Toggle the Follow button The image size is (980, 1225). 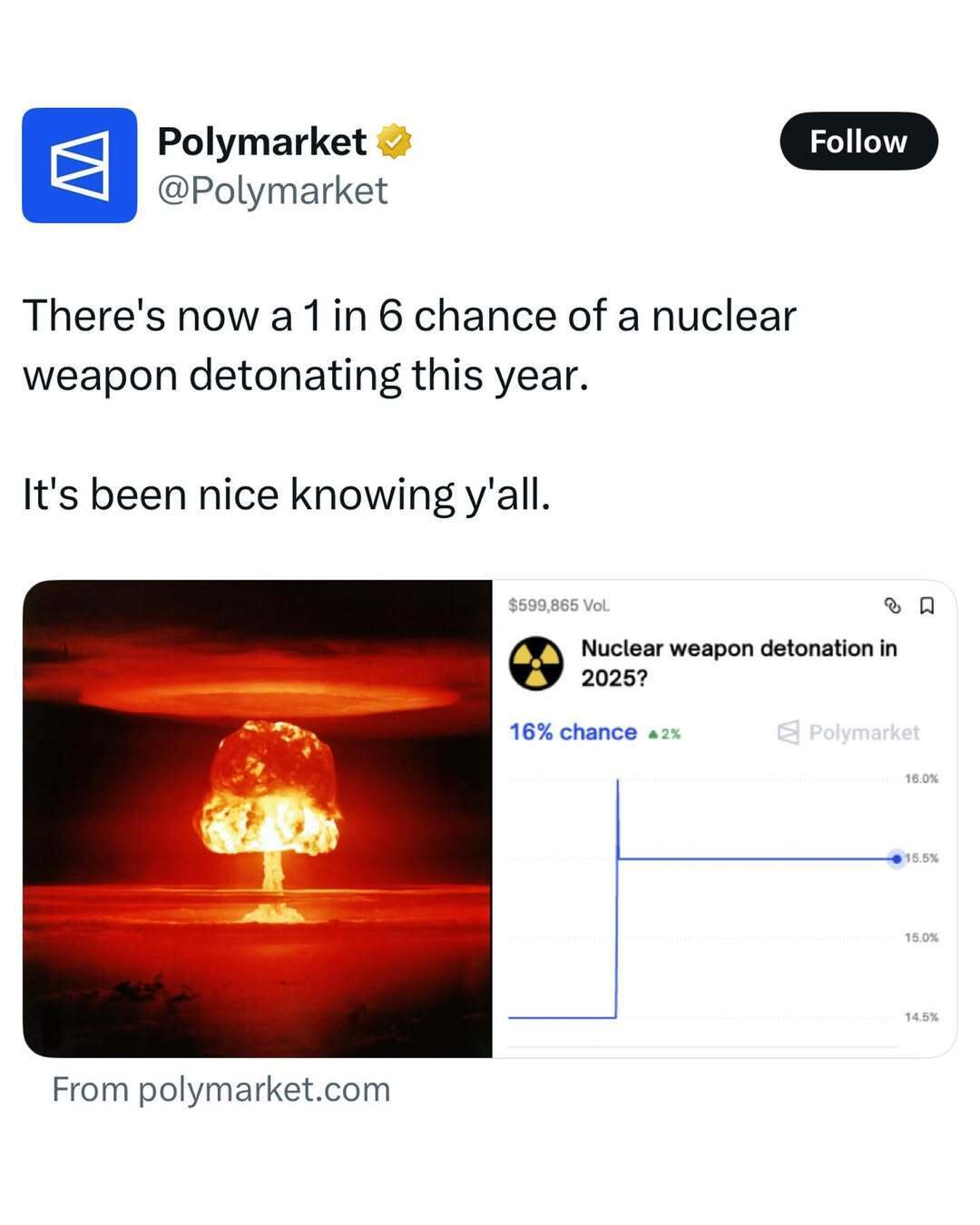859,141
